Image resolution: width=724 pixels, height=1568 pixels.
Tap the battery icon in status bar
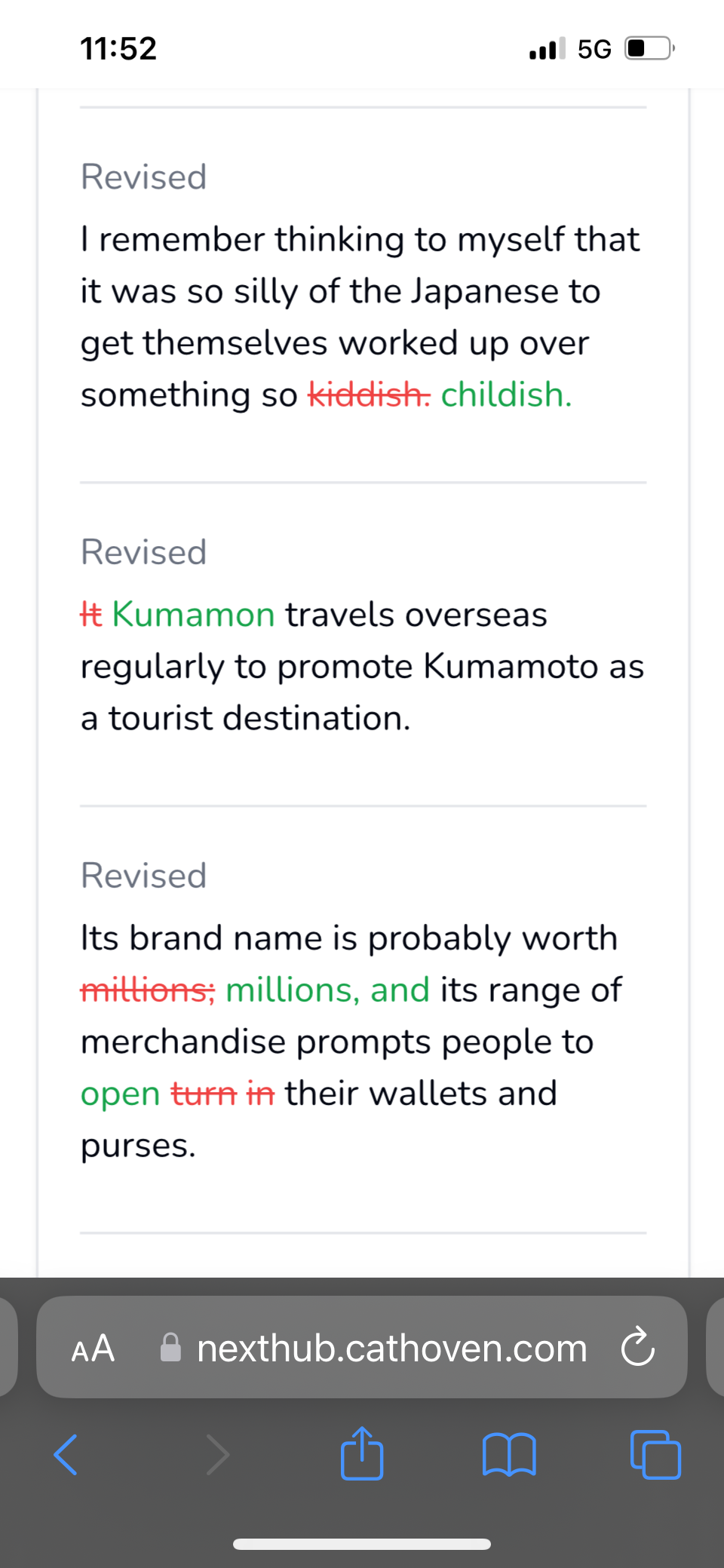click(649, 49)
